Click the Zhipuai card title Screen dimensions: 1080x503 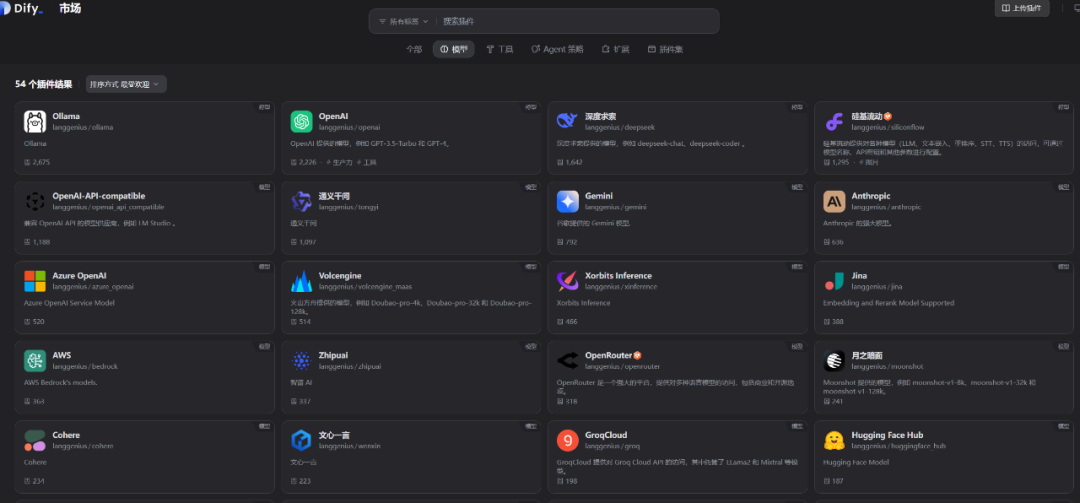(333, 355)
